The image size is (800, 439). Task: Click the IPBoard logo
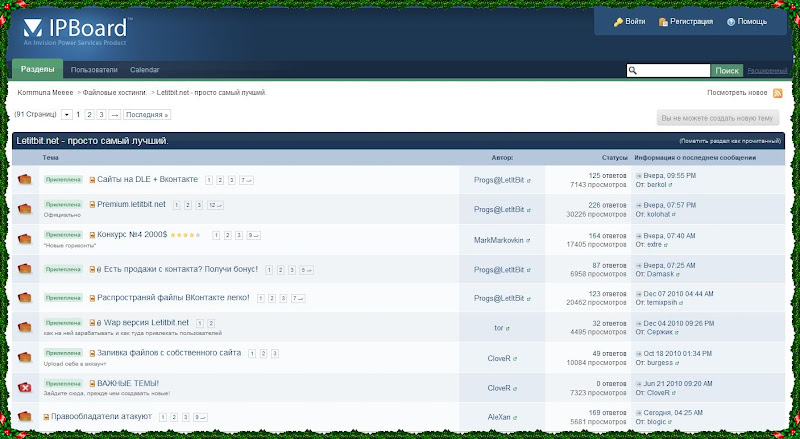[x=78, y=31]
